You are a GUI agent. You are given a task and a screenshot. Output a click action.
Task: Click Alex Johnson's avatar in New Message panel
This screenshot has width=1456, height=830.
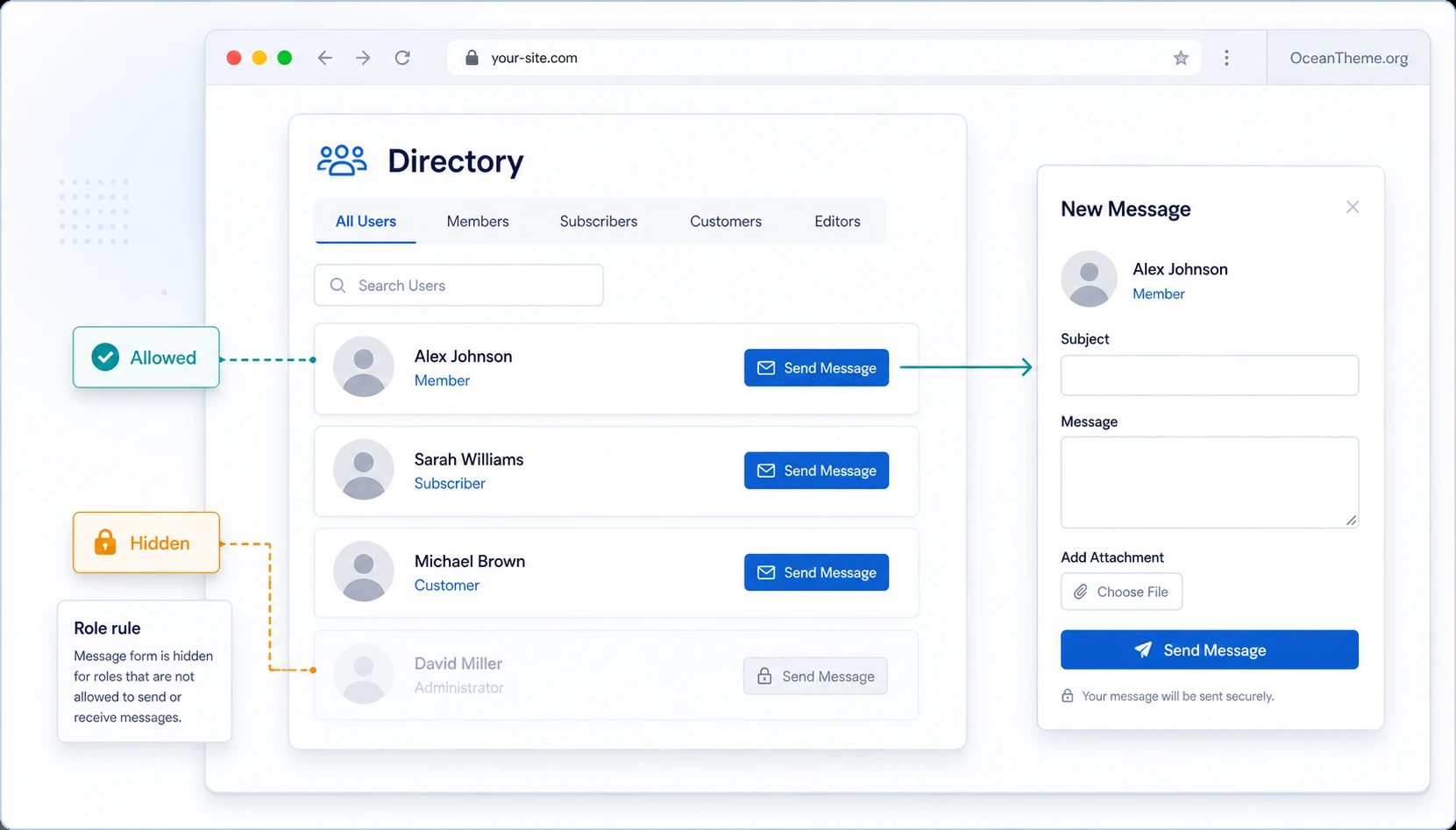[1089, 279]
